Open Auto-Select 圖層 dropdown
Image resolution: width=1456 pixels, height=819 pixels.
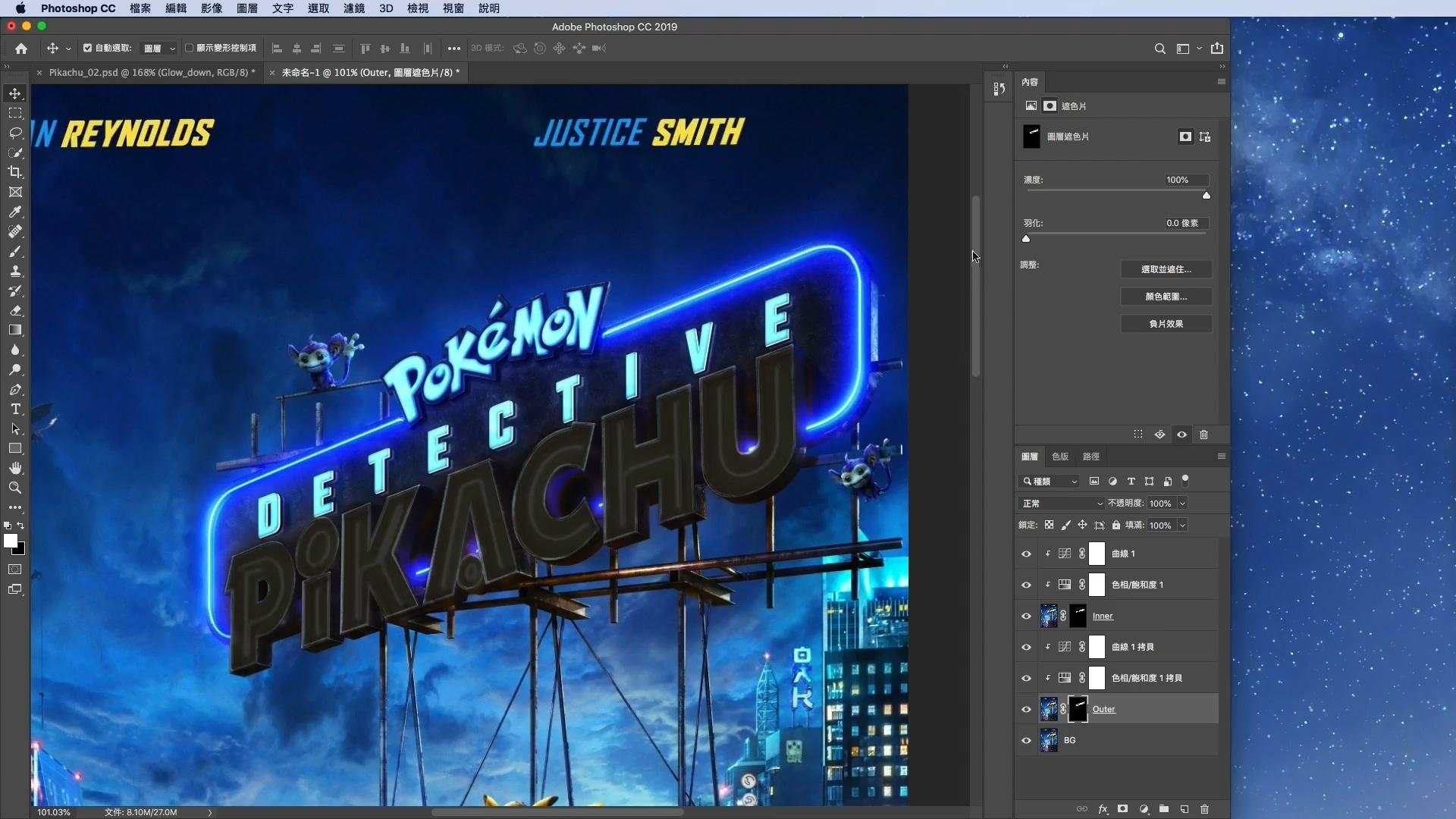point(159,48)
